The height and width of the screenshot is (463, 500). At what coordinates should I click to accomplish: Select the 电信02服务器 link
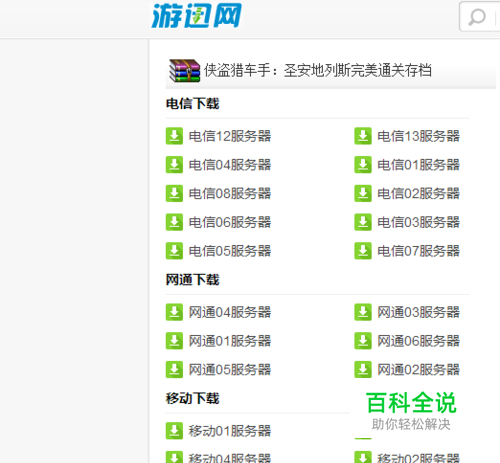tap(419, 193)
